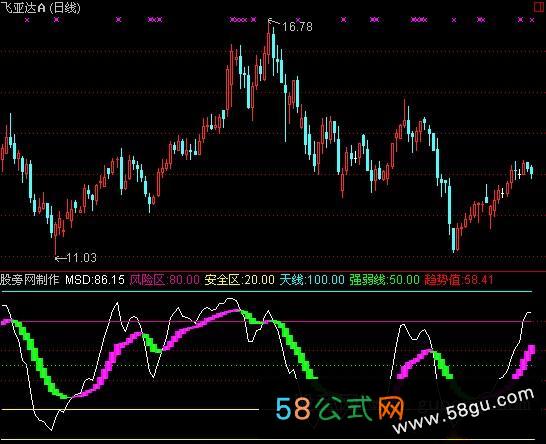
Task: Click the 11.03 low price label
Action: (81, 258)
